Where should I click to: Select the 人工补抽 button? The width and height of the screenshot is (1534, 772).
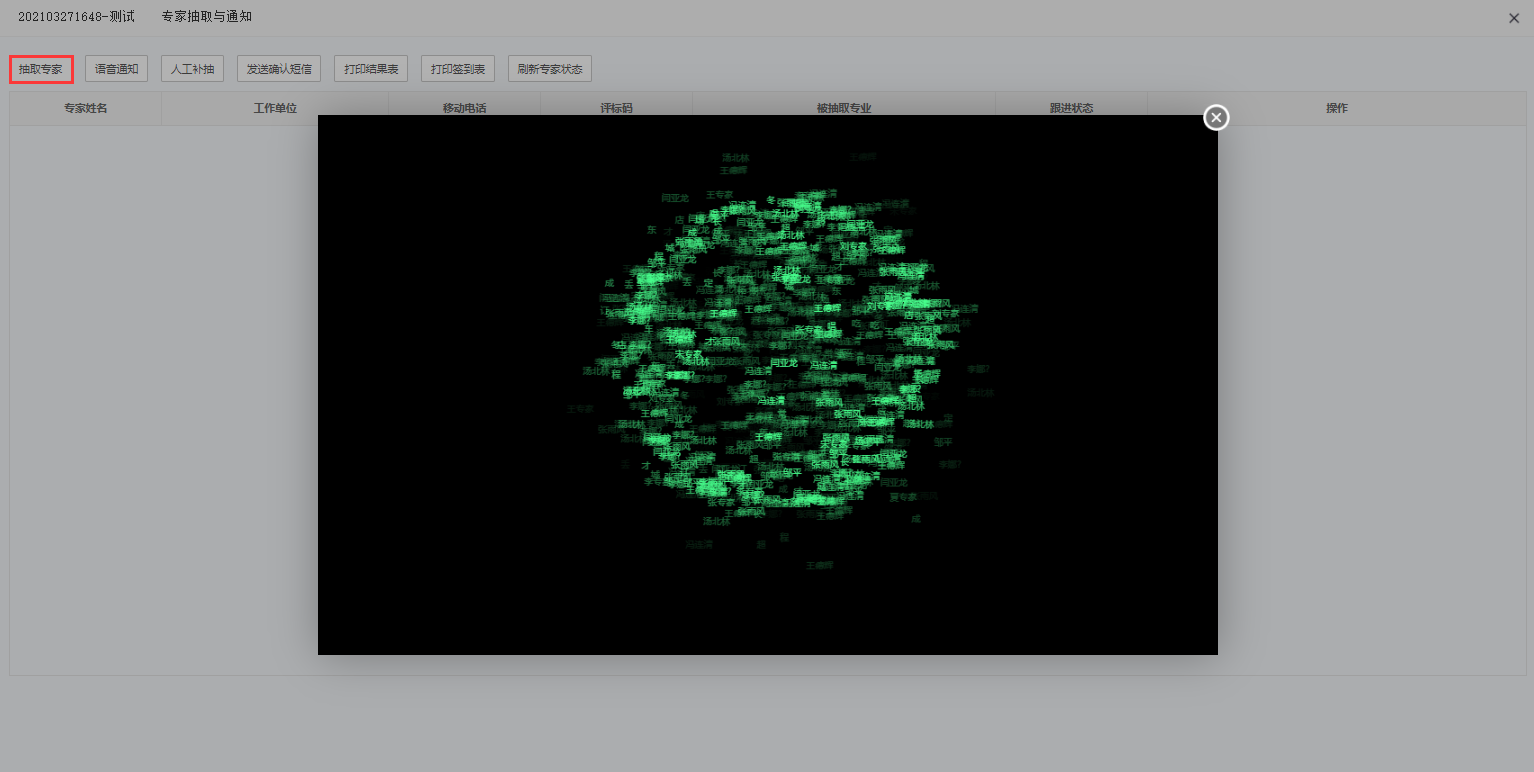click(192, 69)
